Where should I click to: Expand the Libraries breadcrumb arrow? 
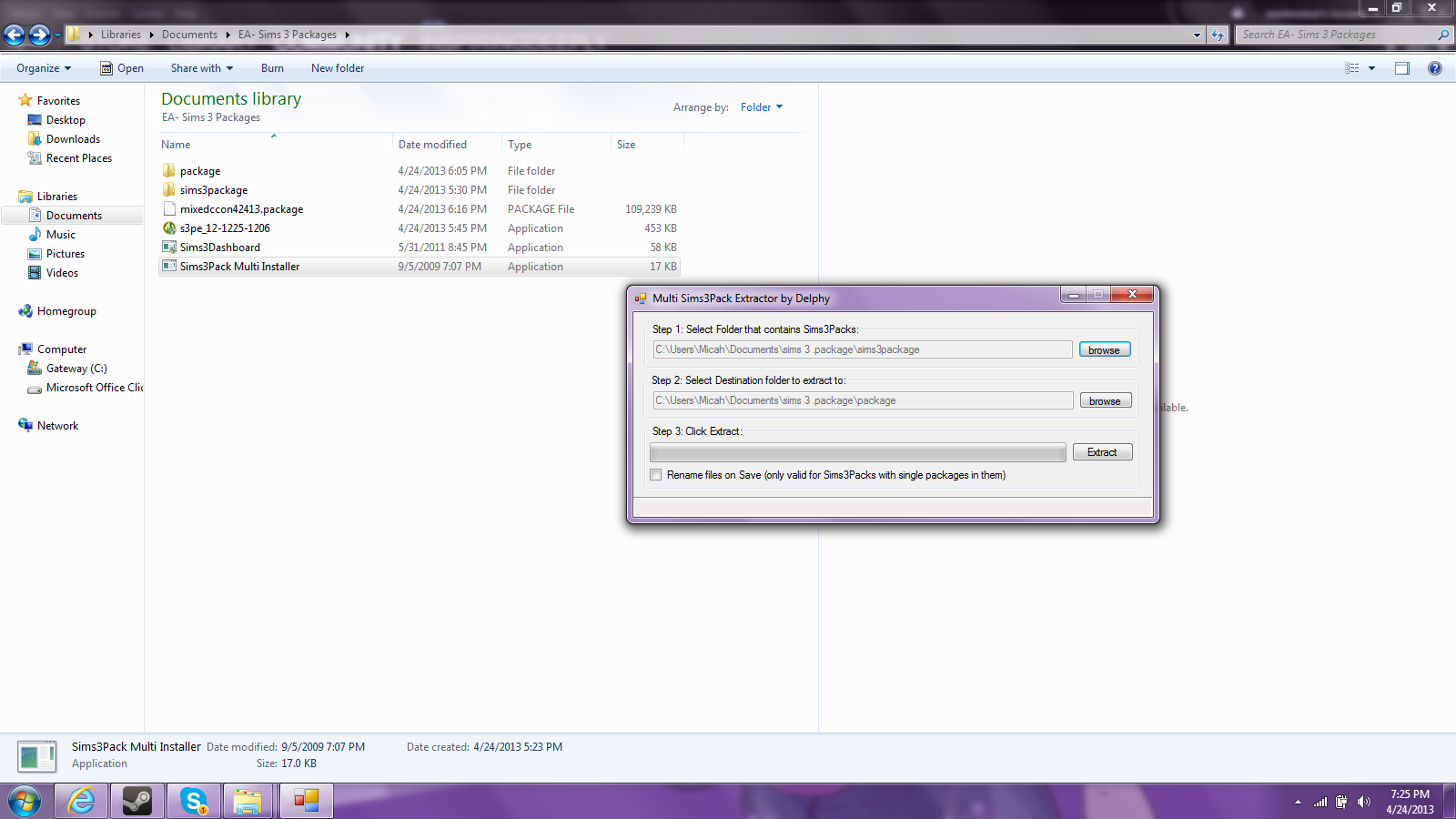pyautogui.click(x=151, y=35)
